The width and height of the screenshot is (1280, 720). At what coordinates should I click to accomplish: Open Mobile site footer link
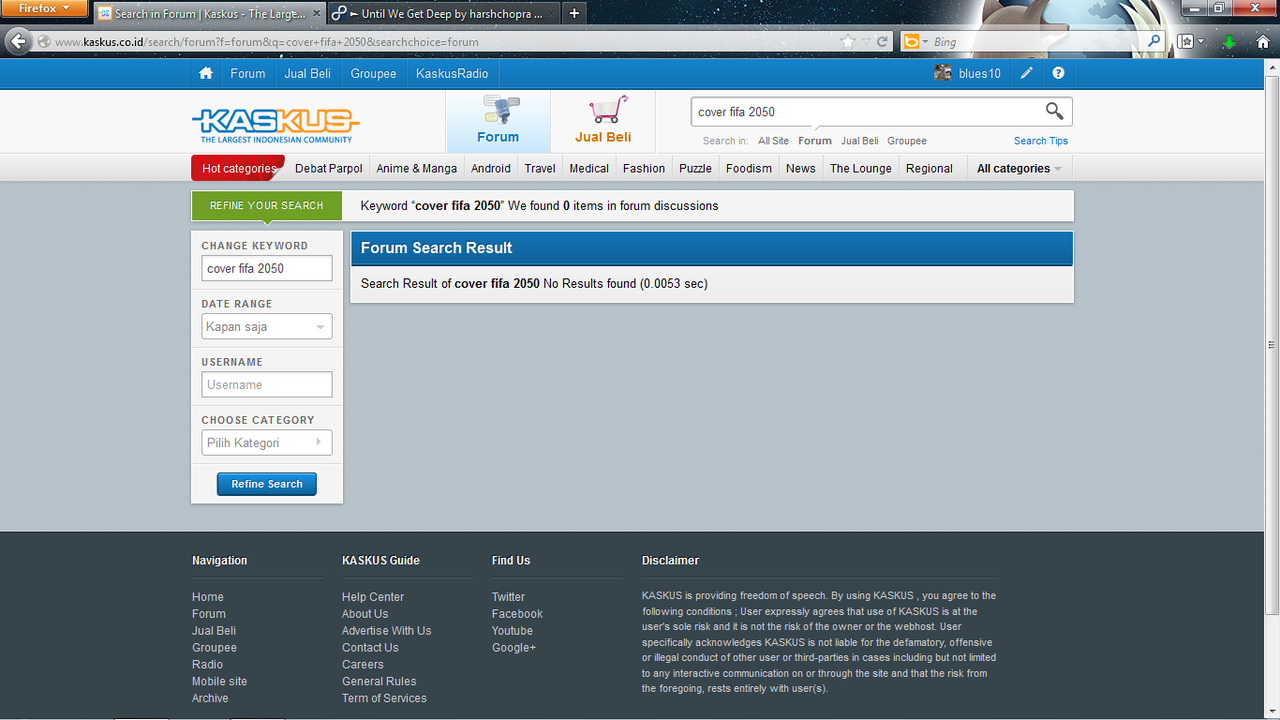coord(219,681)
